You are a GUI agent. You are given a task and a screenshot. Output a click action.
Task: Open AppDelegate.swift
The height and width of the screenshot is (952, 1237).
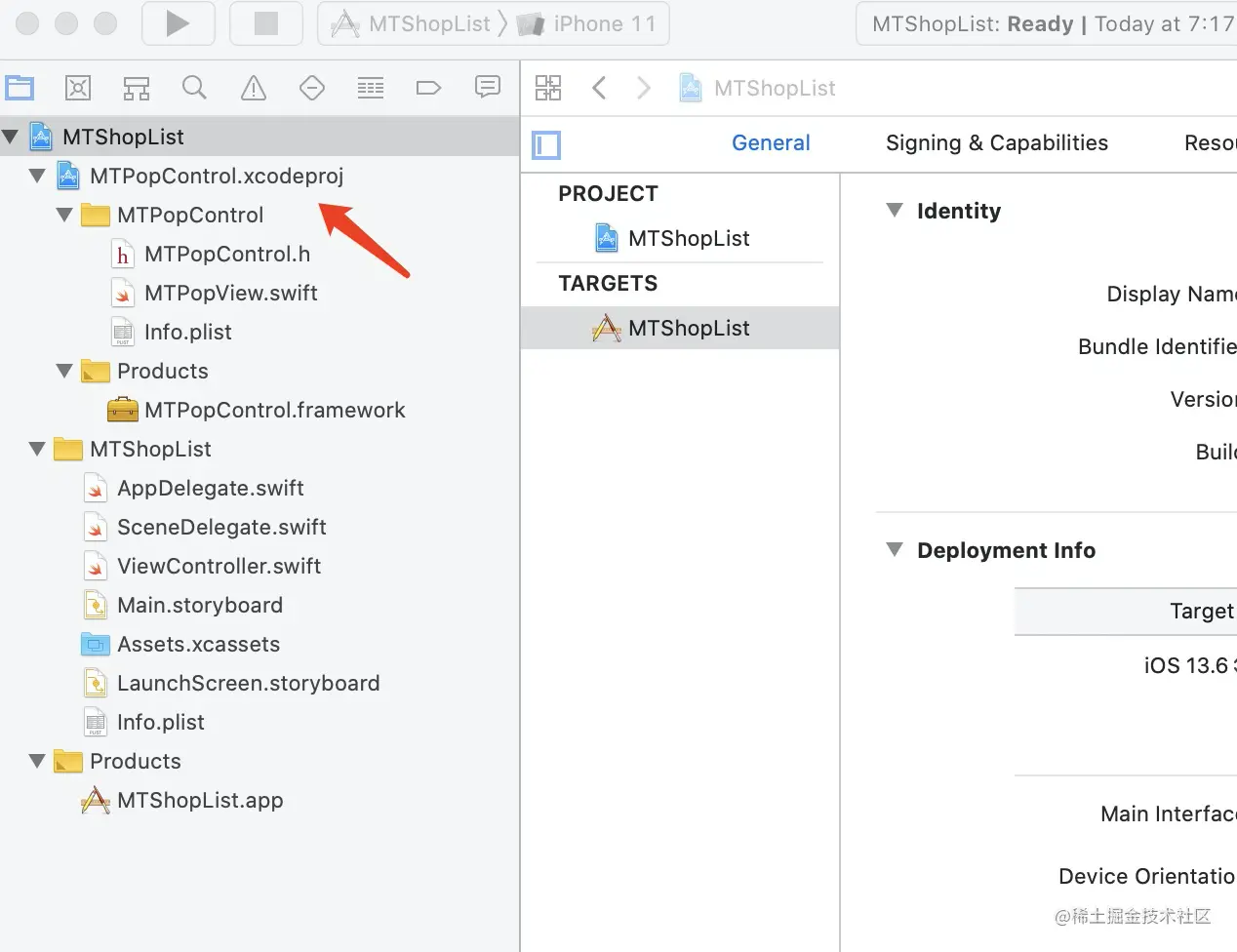[211, 488]
